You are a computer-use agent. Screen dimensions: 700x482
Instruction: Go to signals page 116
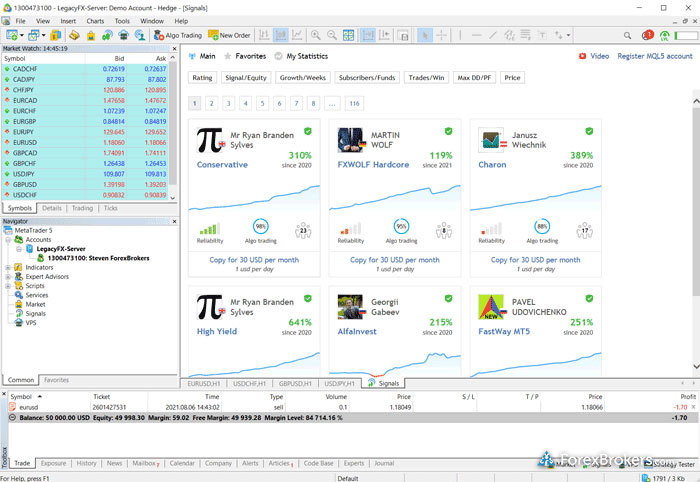354,104
